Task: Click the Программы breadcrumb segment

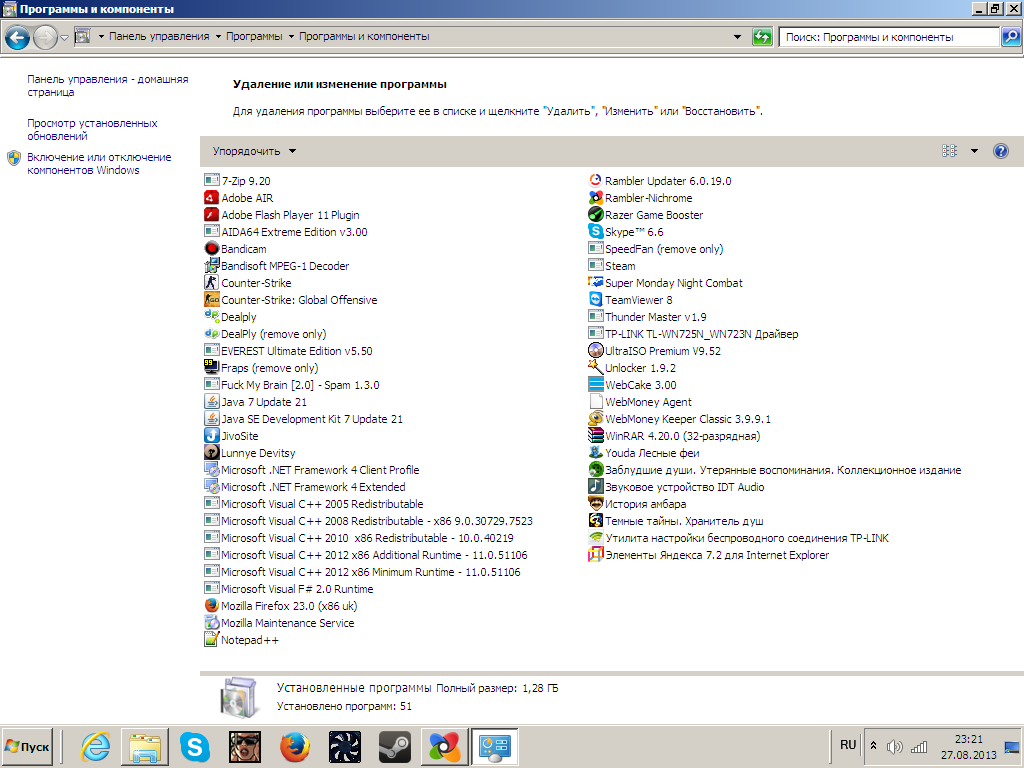Action: [x=254, y=37]
